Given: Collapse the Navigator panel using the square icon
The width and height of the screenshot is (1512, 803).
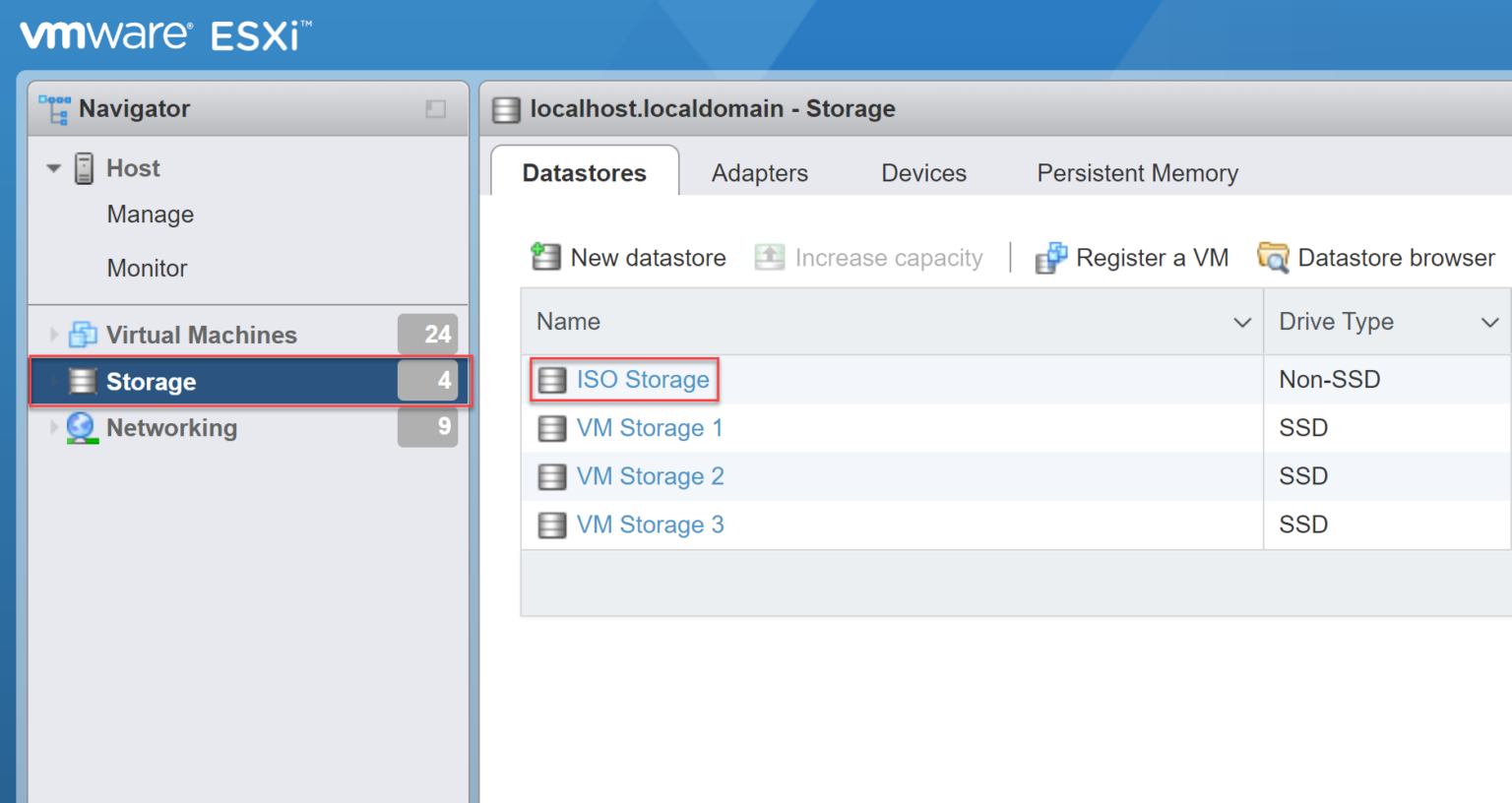Looking at the screenshot, I should pyautogui.click(x=435, y=109).
